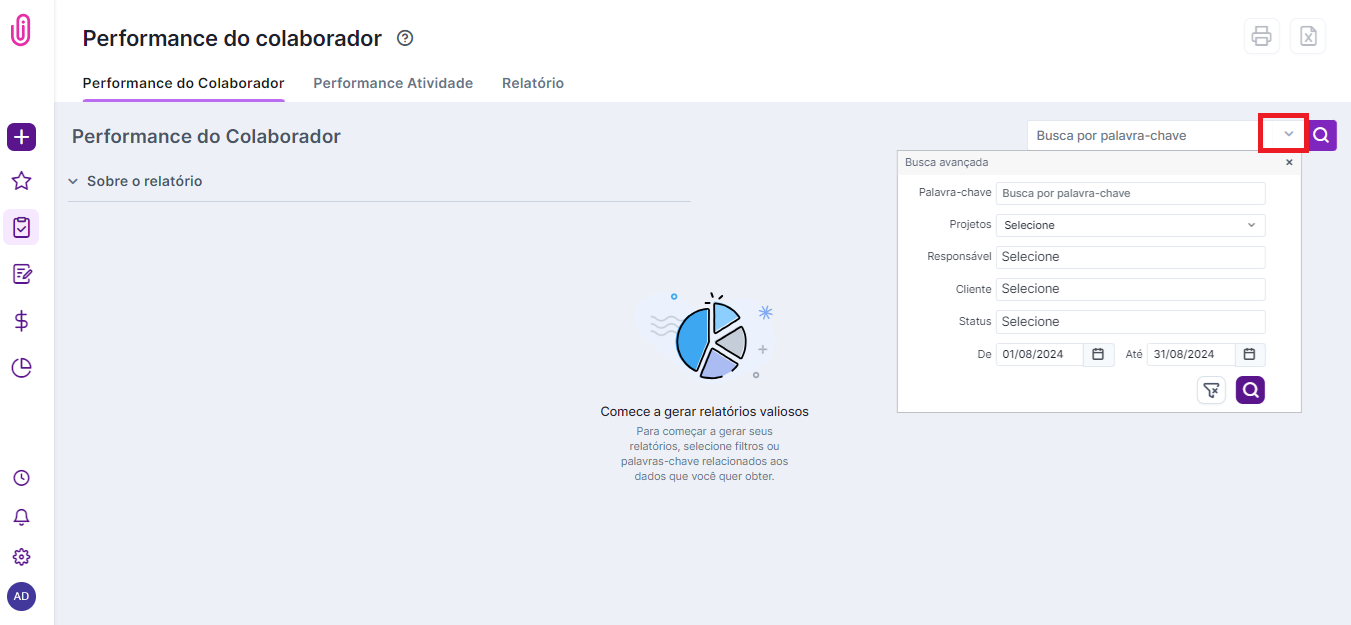Open the pie chart reports icon in sidebar

coord(21,368)
